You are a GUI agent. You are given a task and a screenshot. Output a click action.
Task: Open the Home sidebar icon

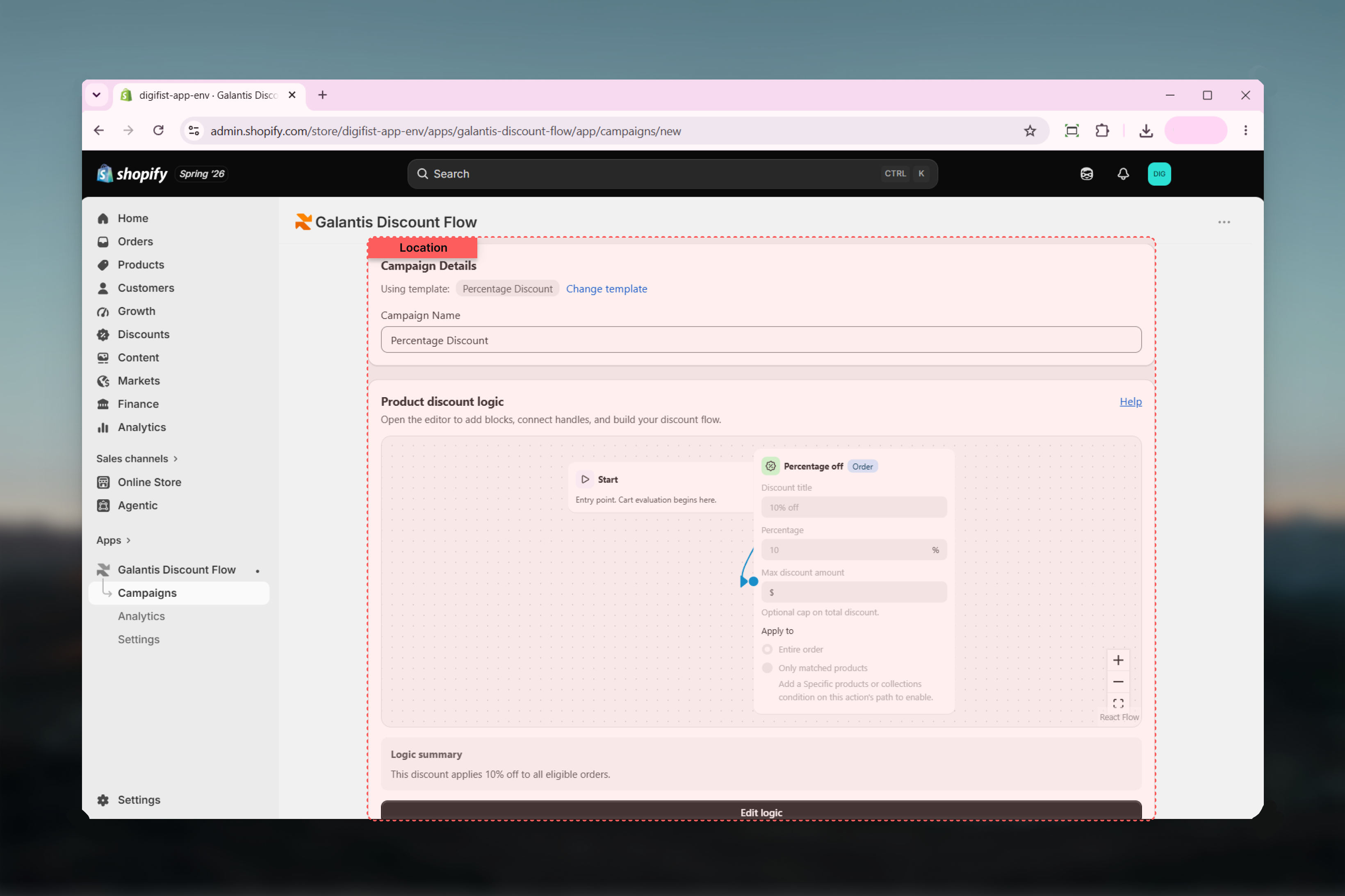point(103,218)
